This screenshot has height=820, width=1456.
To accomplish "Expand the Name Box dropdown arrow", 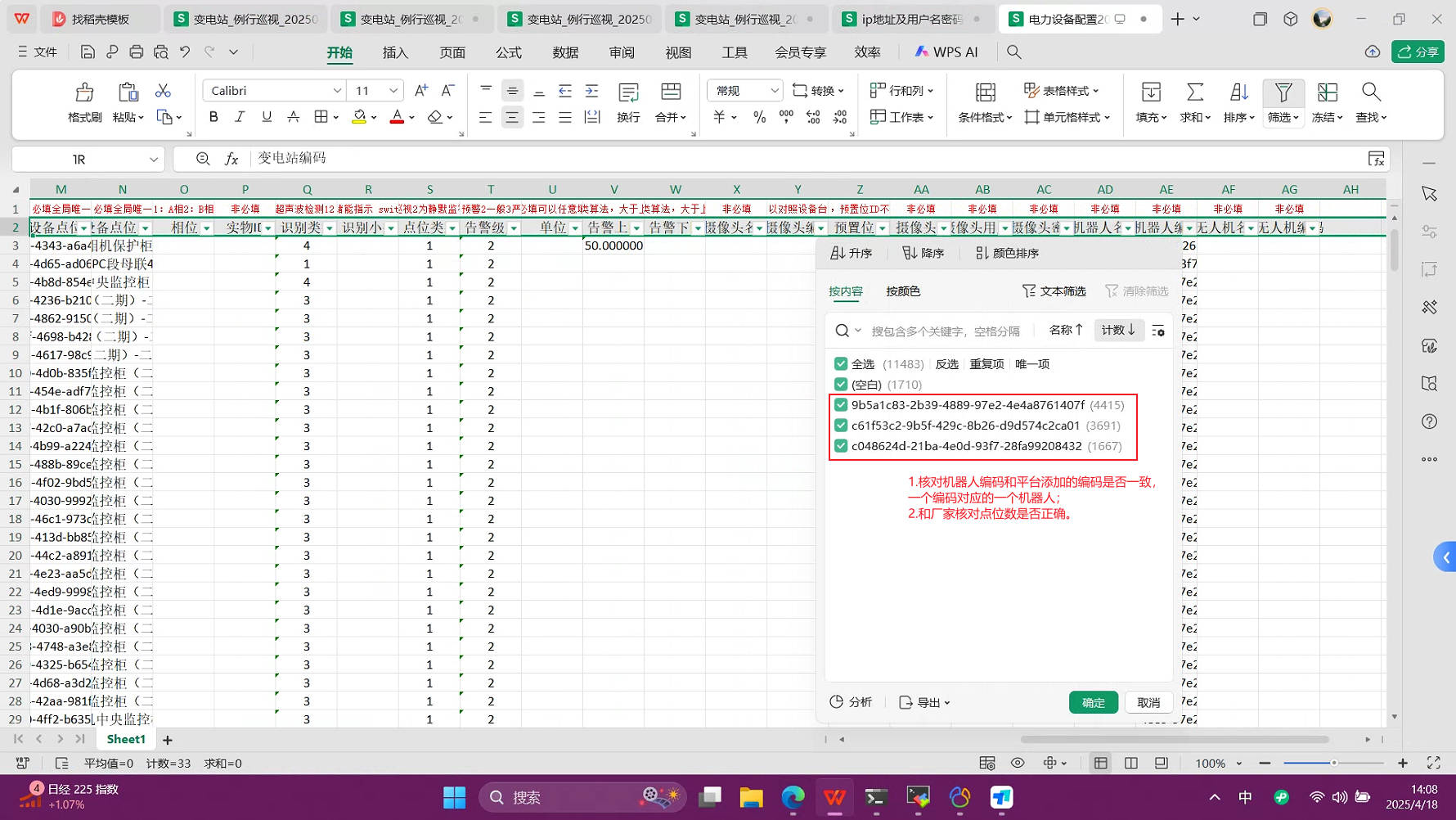I will 153,160.
